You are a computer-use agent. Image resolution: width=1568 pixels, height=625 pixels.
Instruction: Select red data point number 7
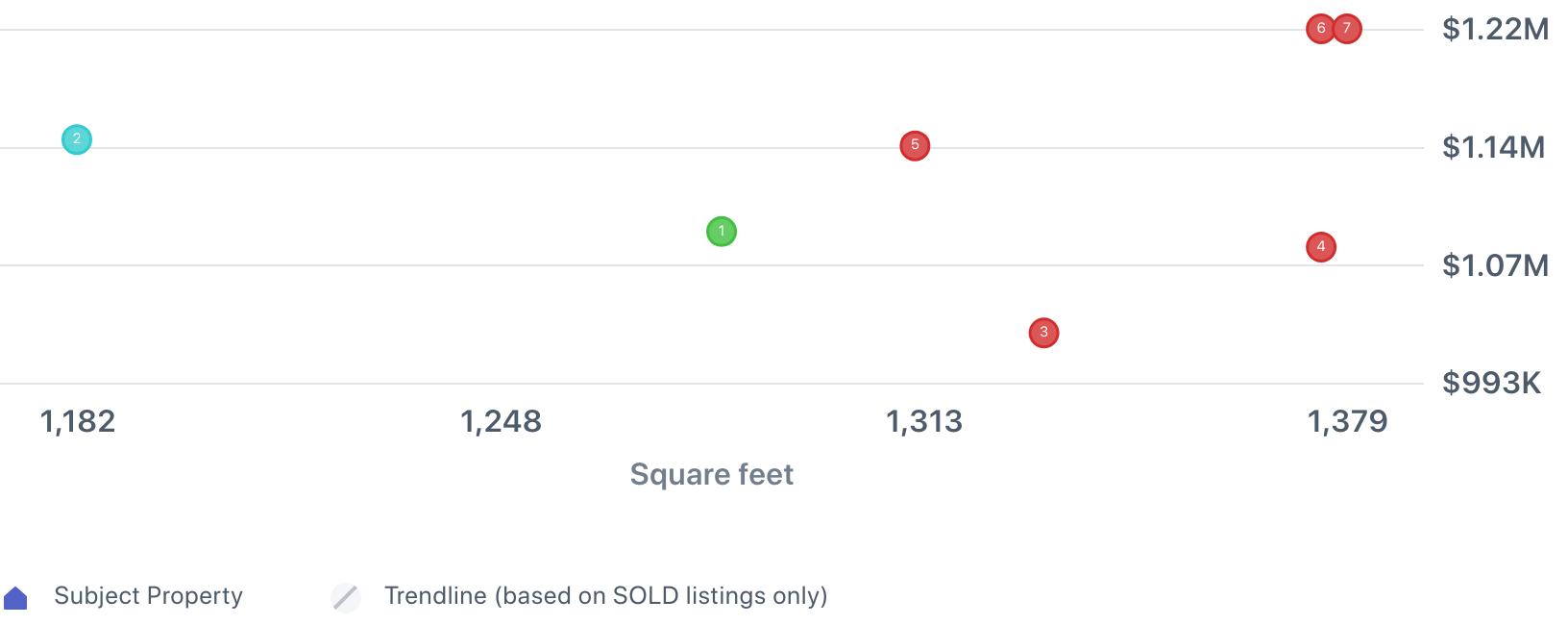(x=1348, y=29)
